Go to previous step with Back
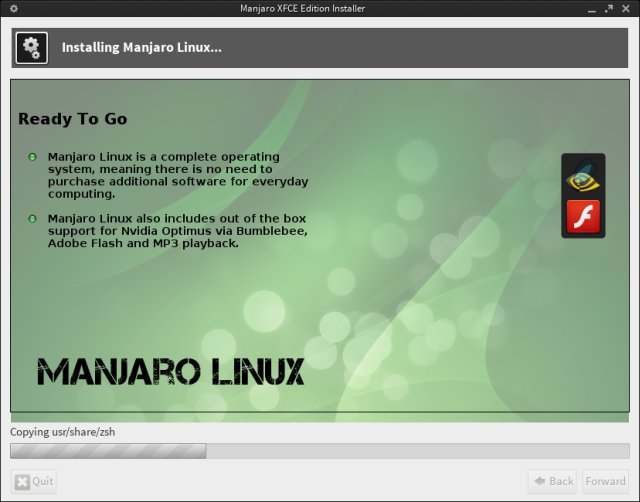 click(552, 481)
